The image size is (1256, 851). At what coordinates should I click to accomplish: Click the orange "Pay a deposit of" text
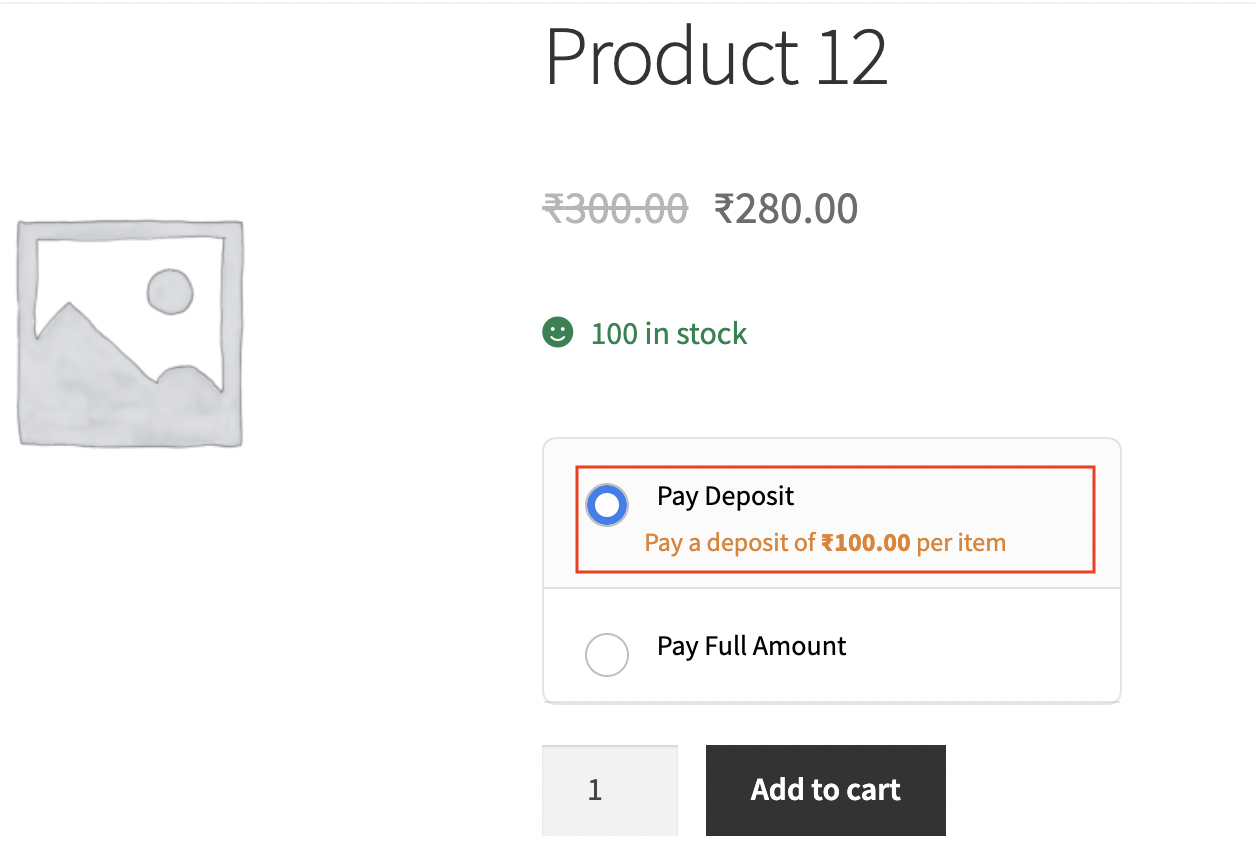(x=730, y=543)
